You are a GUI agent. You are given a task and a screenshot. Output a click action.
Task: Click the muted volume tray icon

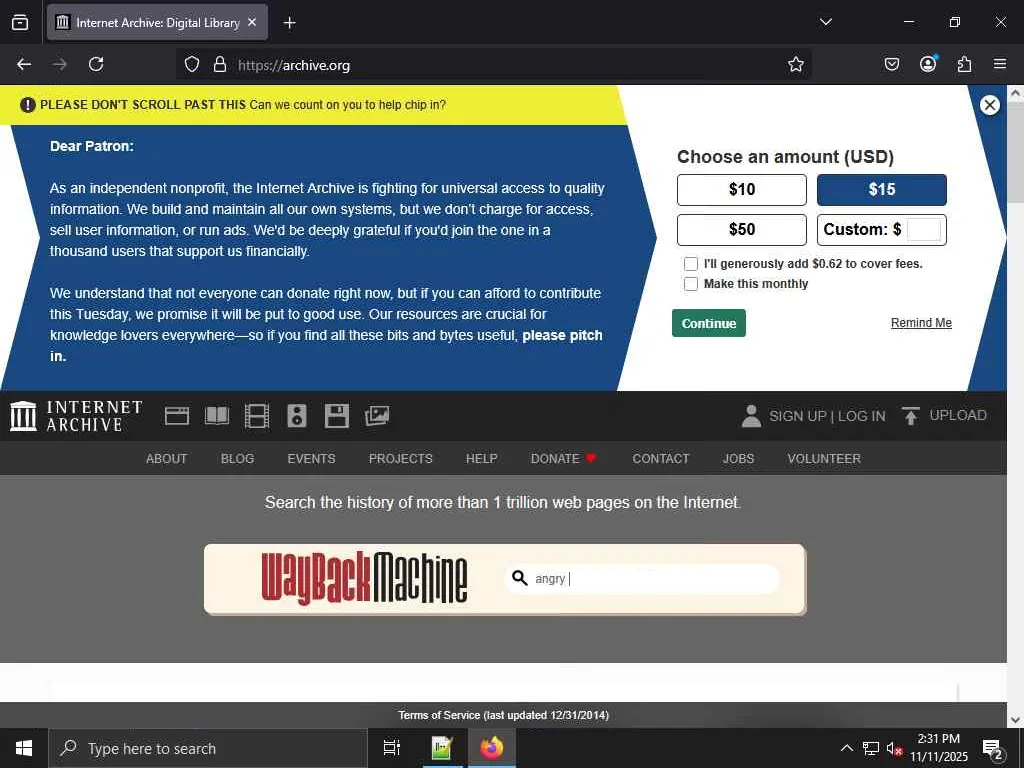894,748
